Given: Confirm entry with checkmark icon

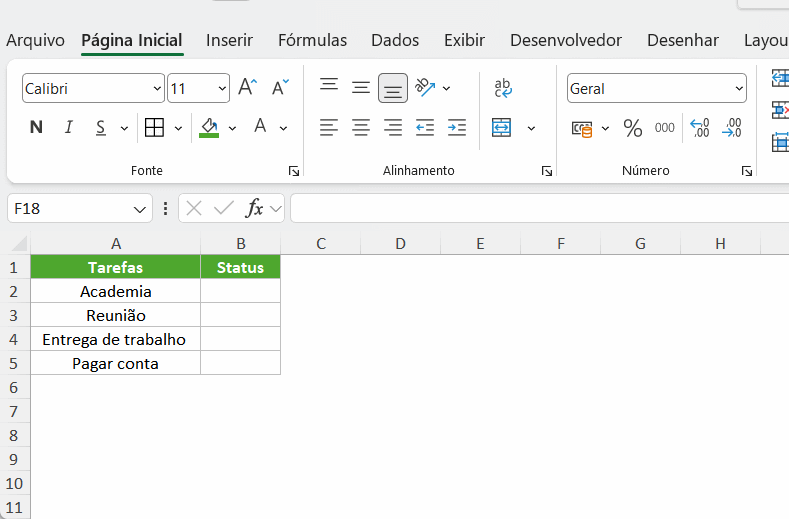Looking at the screenshot, I should pyautogui.click(x=223, y=208).
